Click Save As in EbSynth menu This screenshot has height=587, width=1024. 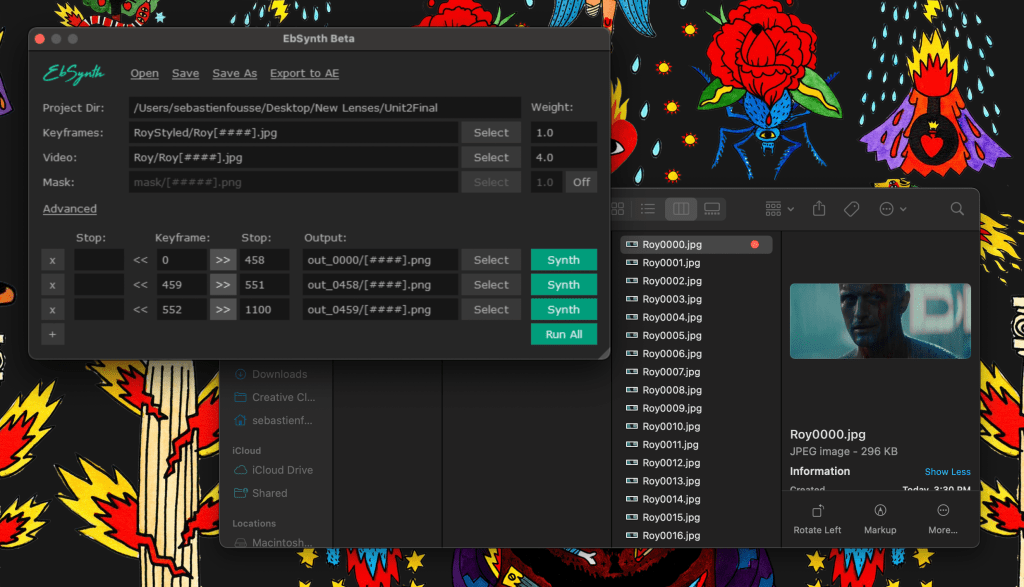pyautogui.click(x=235, y=73)
